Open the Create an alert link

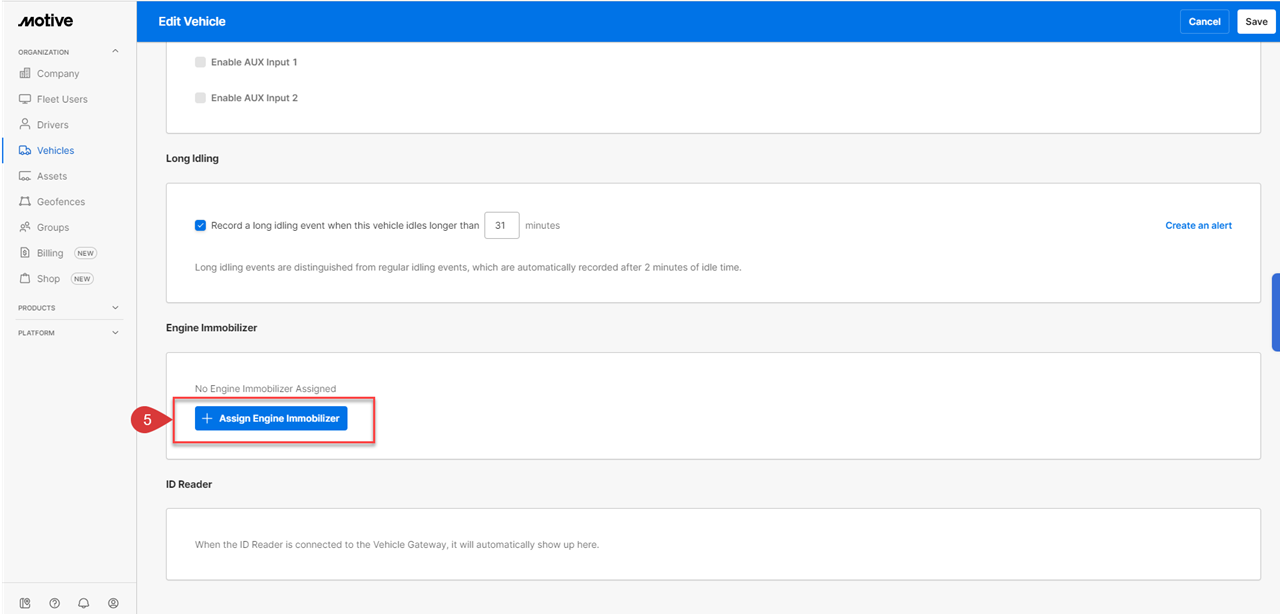pos(1198,225)
